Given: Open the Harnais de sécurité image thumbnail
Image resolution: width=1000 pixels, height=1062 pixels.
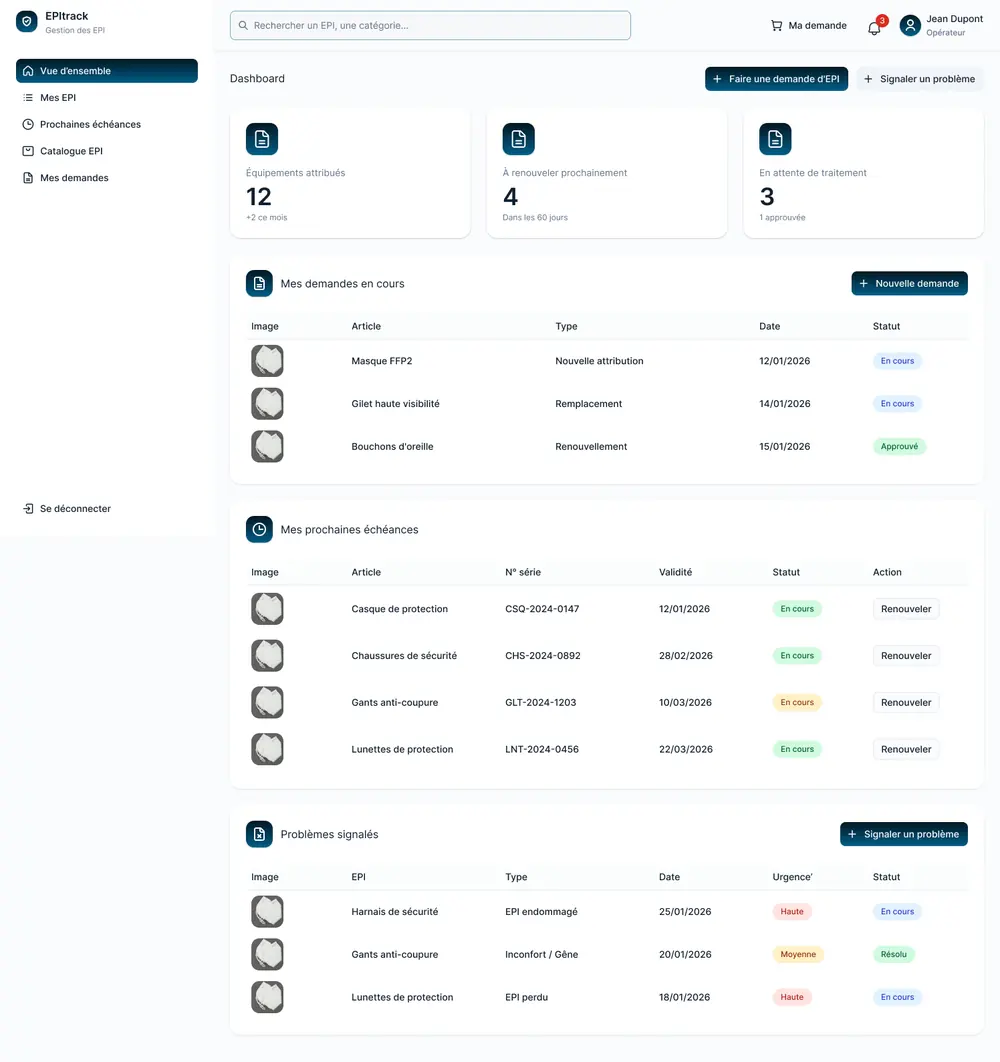Looking at the screenshot, I should (x=267, y=912).
